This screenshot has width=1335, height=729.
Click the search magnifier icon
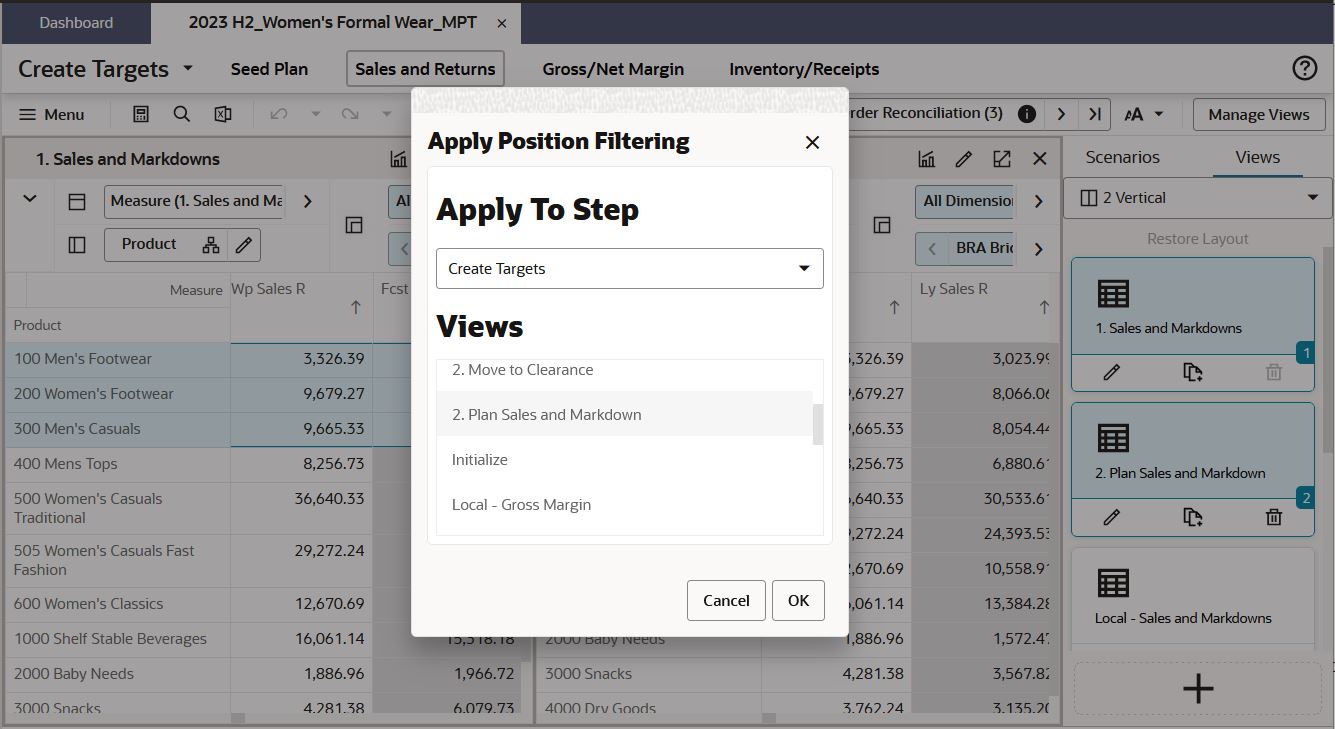pyautogui.click(x=181, y=114)
